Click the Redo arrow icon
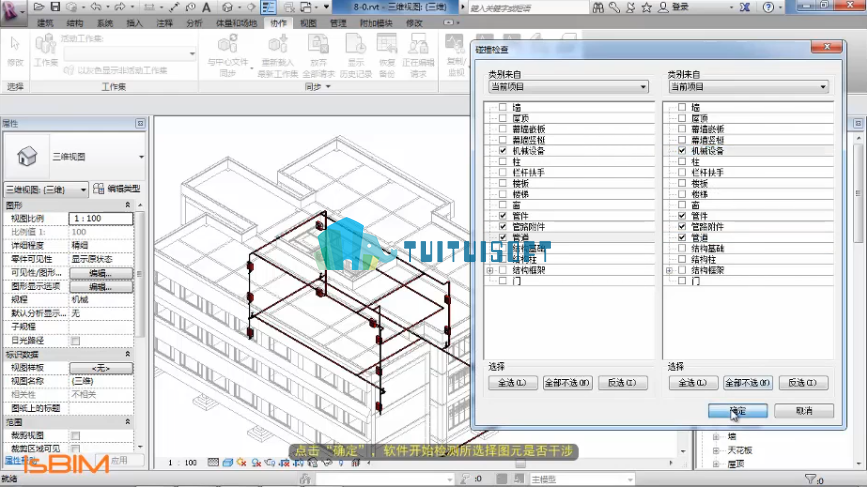The height and width of the screenshot is (487, 867). pyautogui.click(x=119, y=7)
